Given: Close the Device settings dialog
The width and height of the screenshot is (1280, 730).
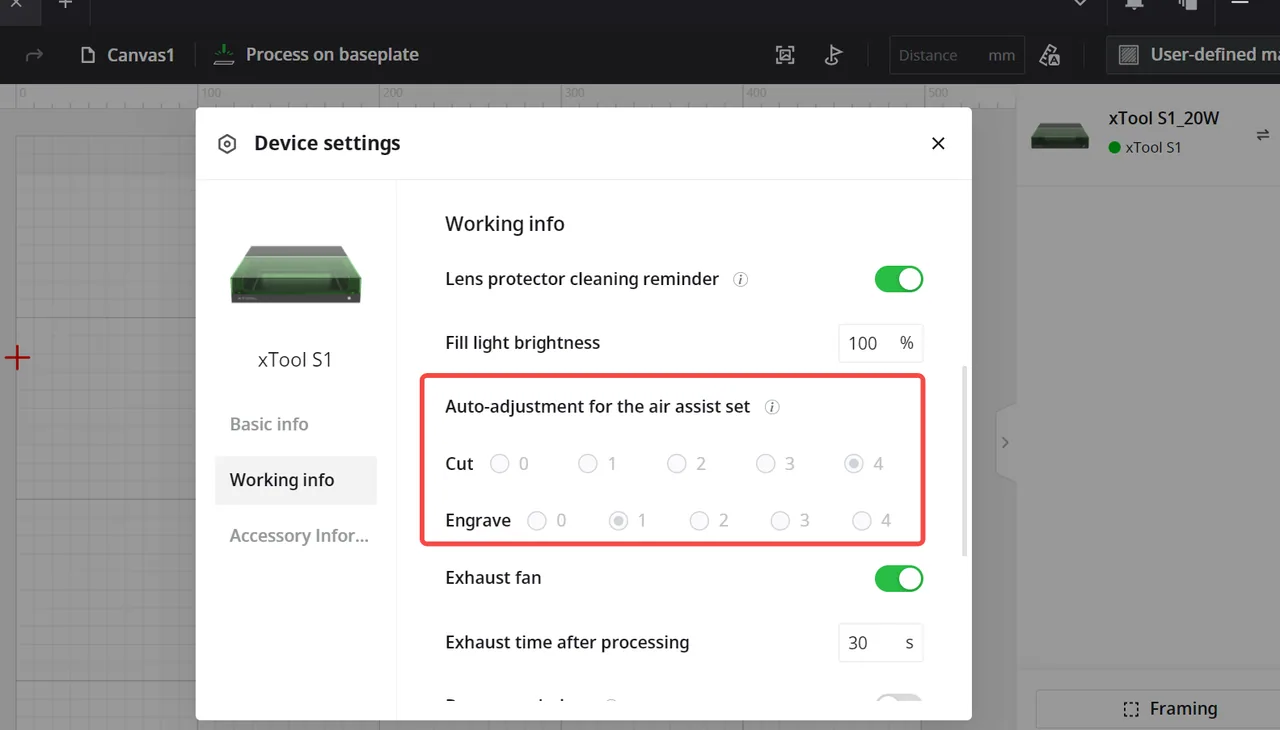Looking at the screenshot, I should (x=938, y=143).
